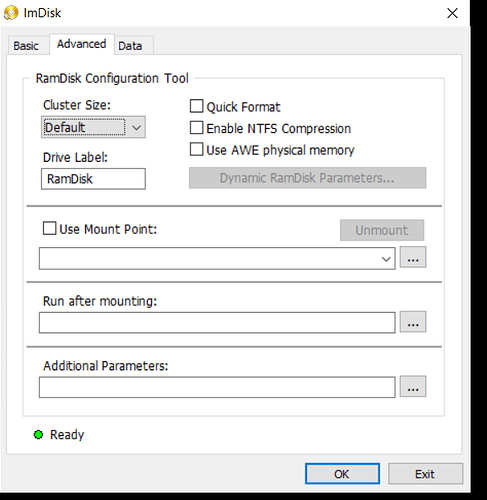Focus the Additional Parameters field
This screenshot has height=500, width=487.
pos(217,387)
